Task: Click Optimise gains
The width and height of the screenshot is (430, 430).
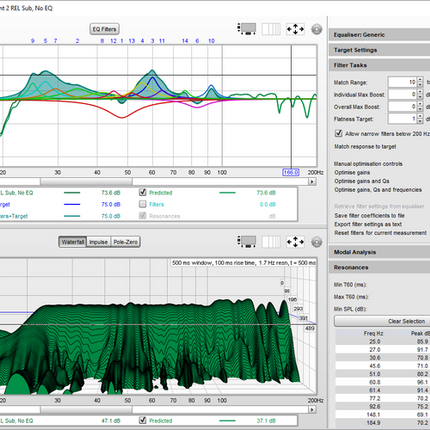Action: pyautogui.click(x=352, y=173)
